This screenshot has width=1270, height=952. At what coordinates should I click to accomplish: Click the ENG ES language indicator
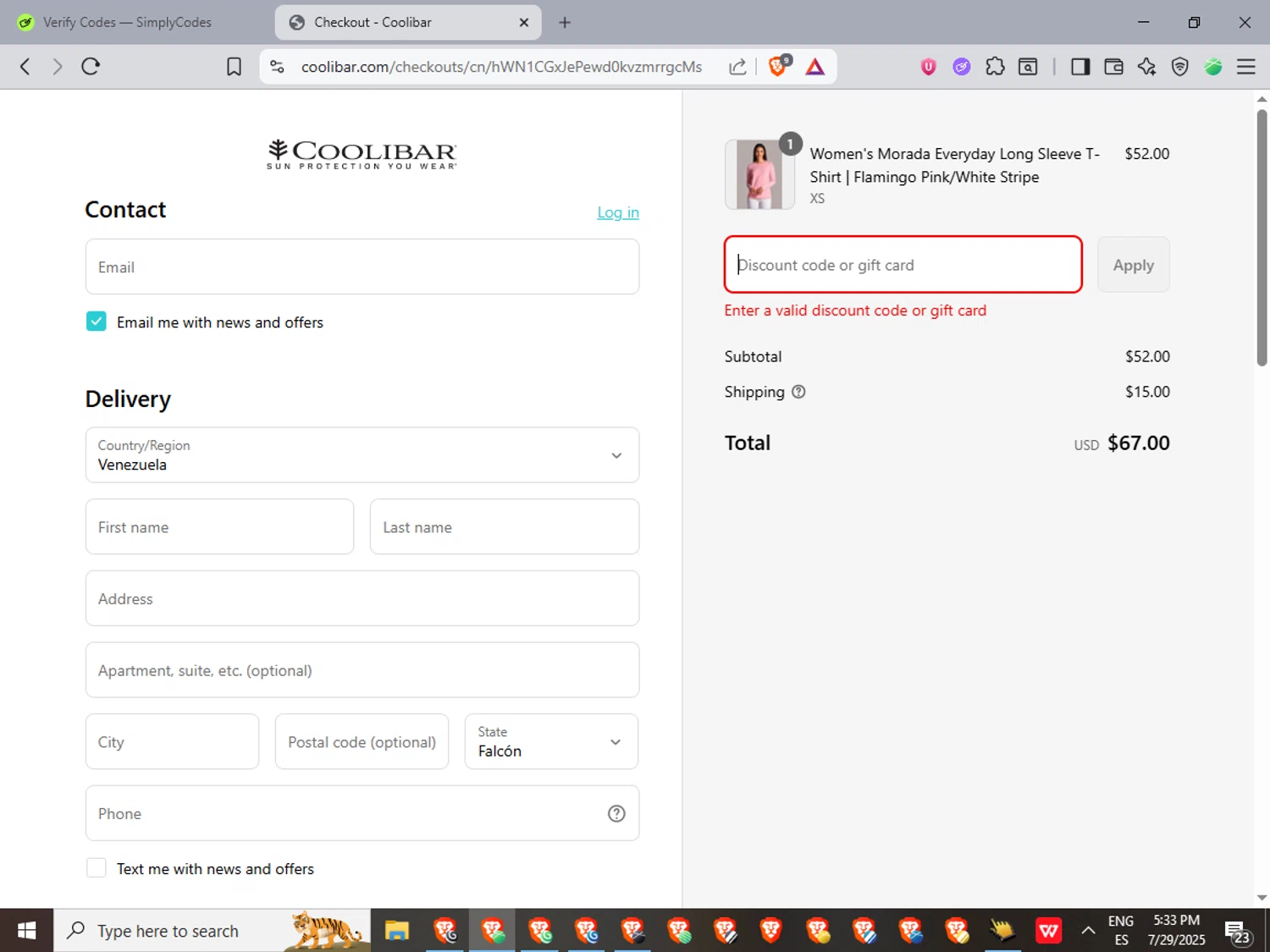1121,931
